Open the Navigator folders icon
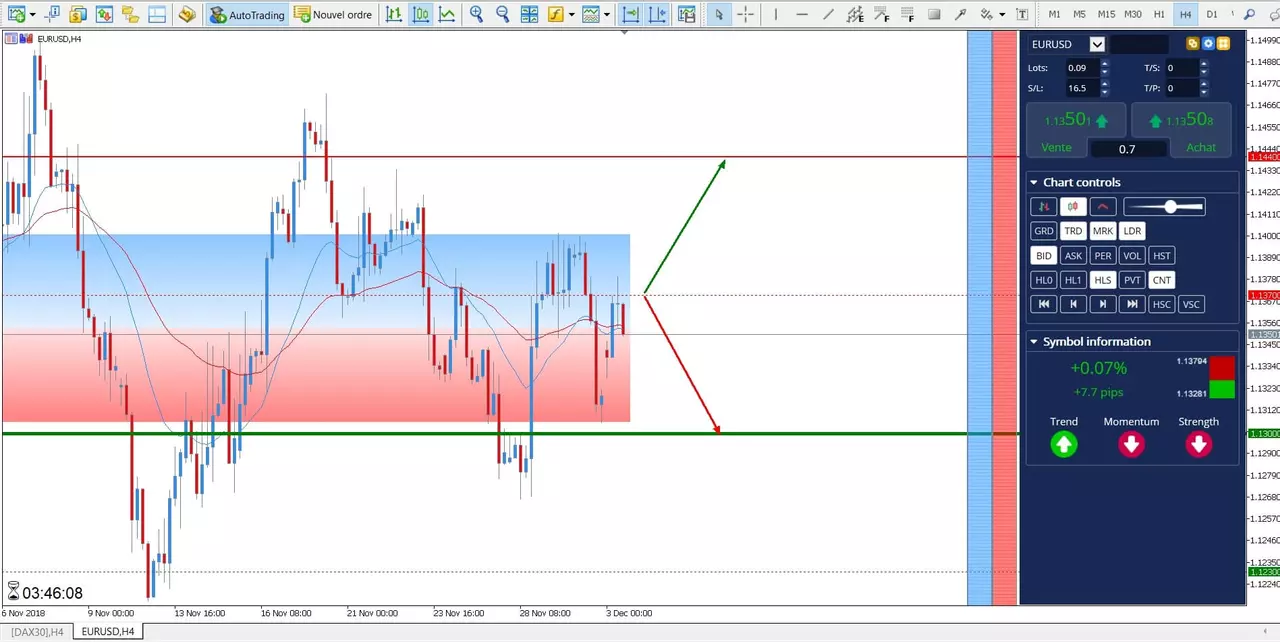This screenshot has width=1280, height=642. 130,14
